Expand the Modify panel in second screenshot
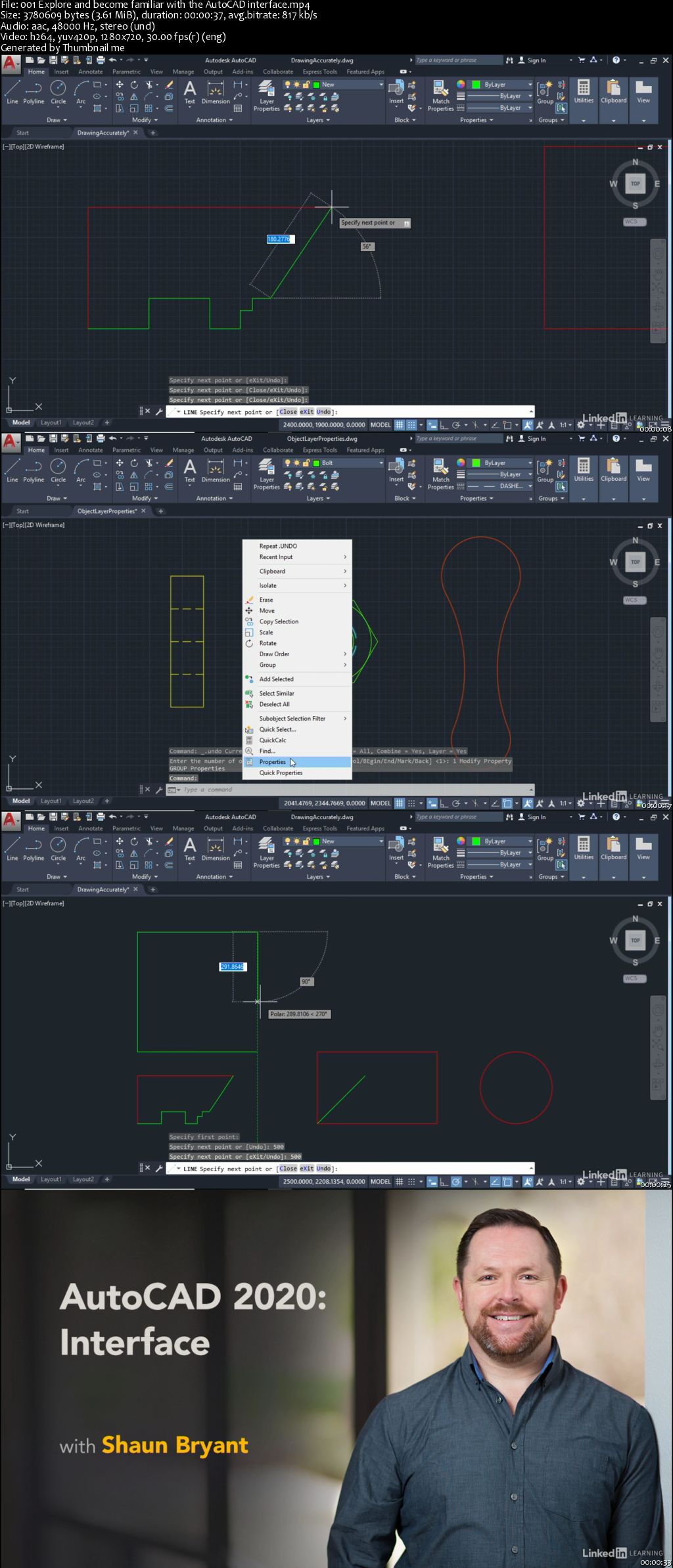This screenshot has height=1568, width=673. (145, 499)
